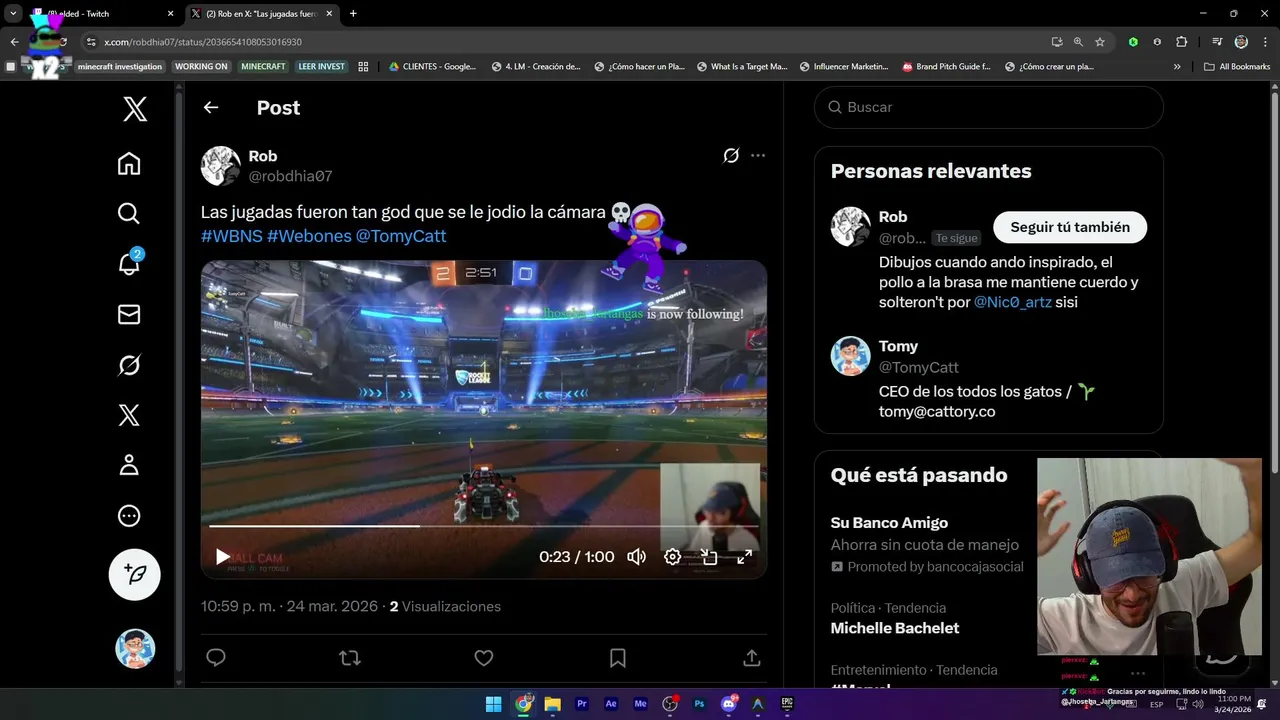Viewport: 1280px width, 720px height.
Task: Click X logo at top of sidebar
Action: [x=135, y=108]
